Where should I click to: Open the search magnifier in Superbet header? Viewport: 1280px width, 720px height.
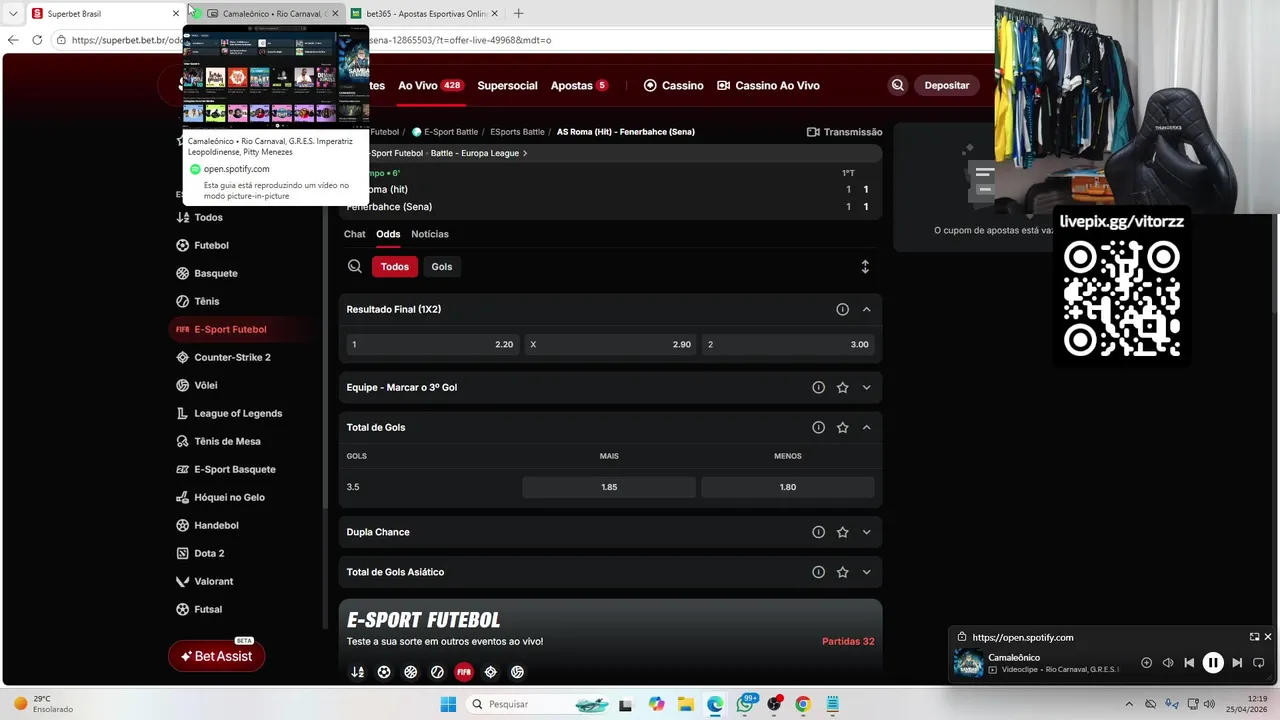(x=898, y=86)
